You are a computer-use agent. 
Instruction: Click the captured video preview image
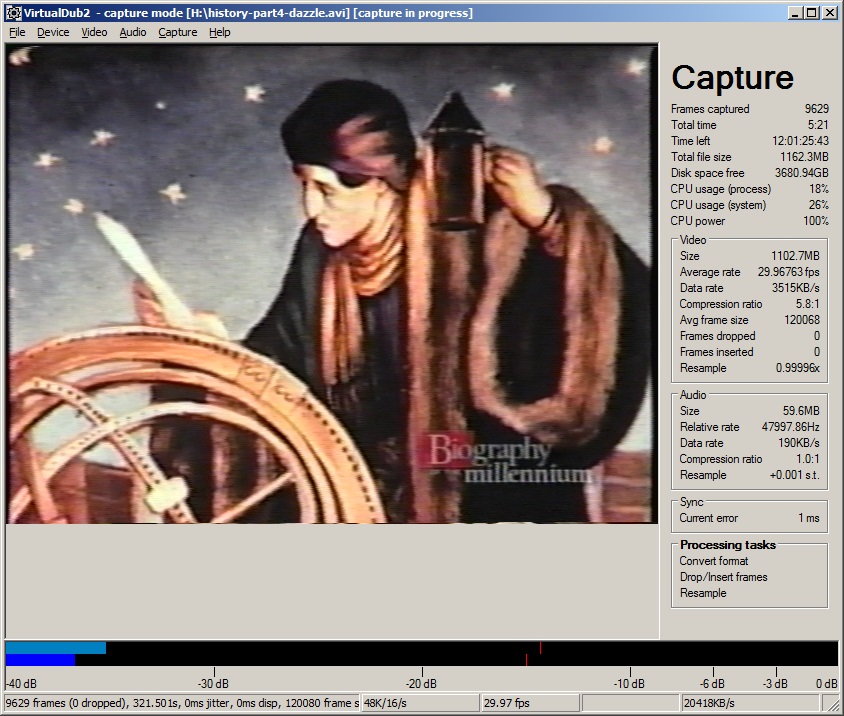pos(332,284)
